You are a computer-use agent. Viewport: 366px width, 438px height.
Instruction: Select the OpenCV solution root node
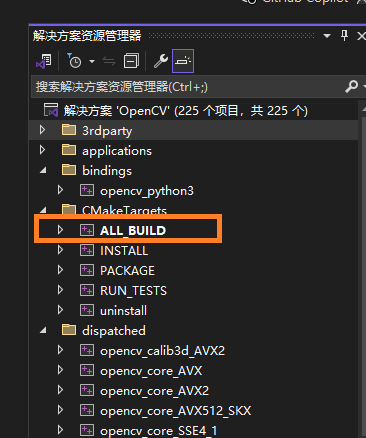186,111
